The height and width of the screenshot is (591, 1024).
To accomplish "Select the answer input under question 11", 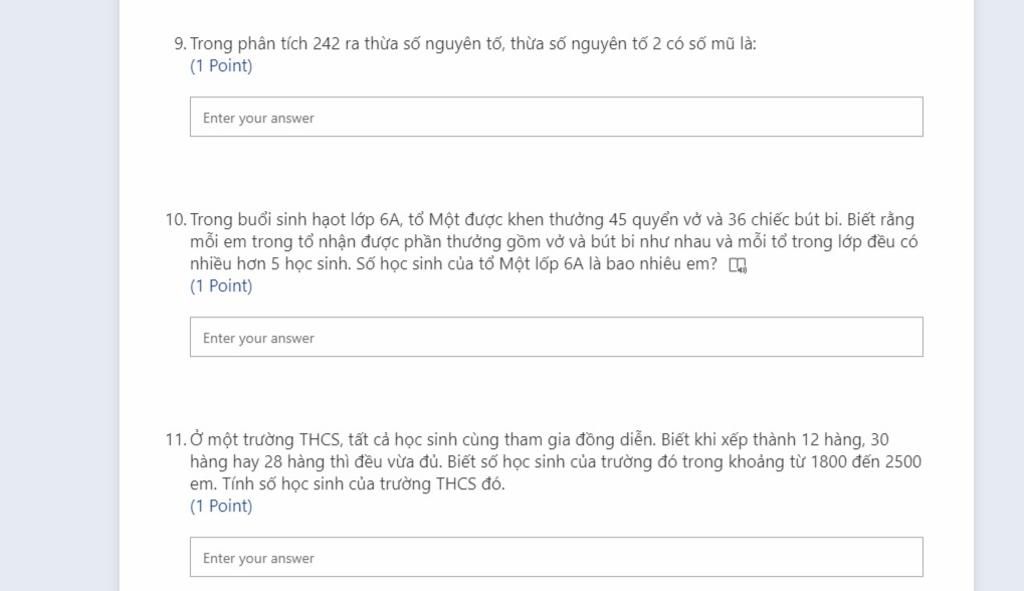I will click(x=556, y=557).
